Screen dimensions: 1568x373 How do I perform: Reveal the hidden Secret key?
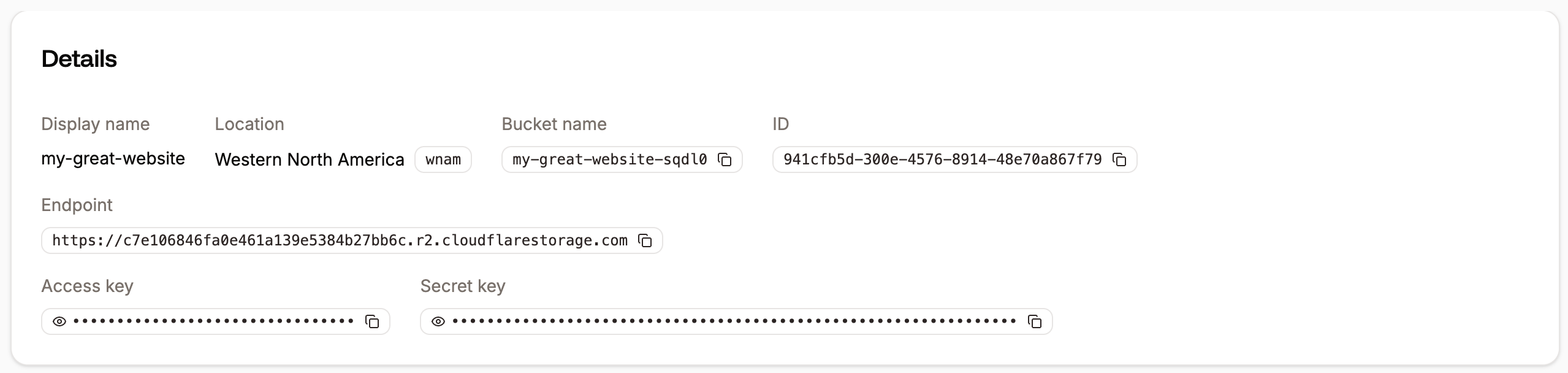[x=438, y=321]
